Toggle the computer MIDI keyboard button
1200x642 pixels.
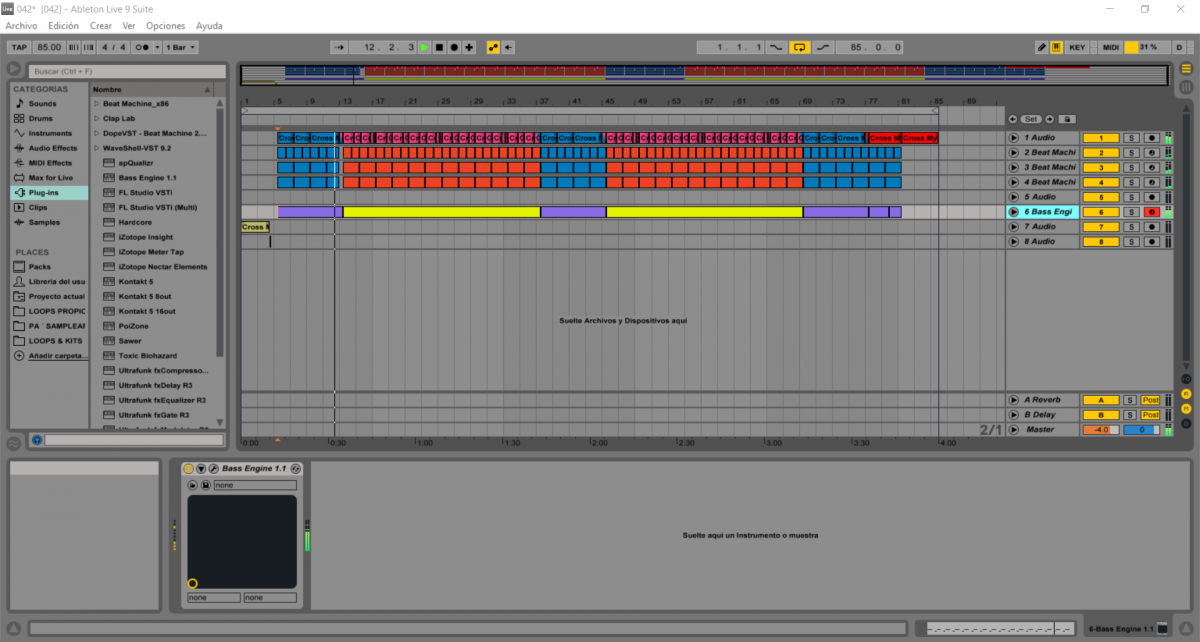coord(1057,47)
